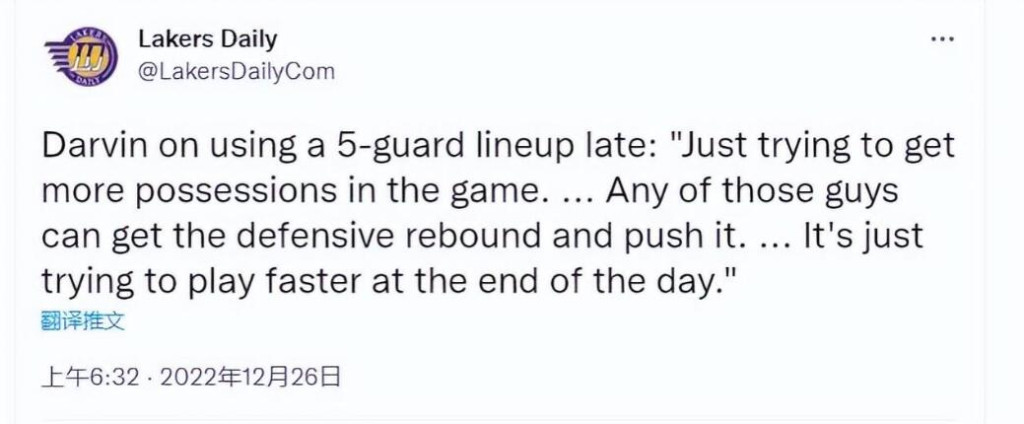
Task: Open the three-dot more options menu
Action: (942, 39)
